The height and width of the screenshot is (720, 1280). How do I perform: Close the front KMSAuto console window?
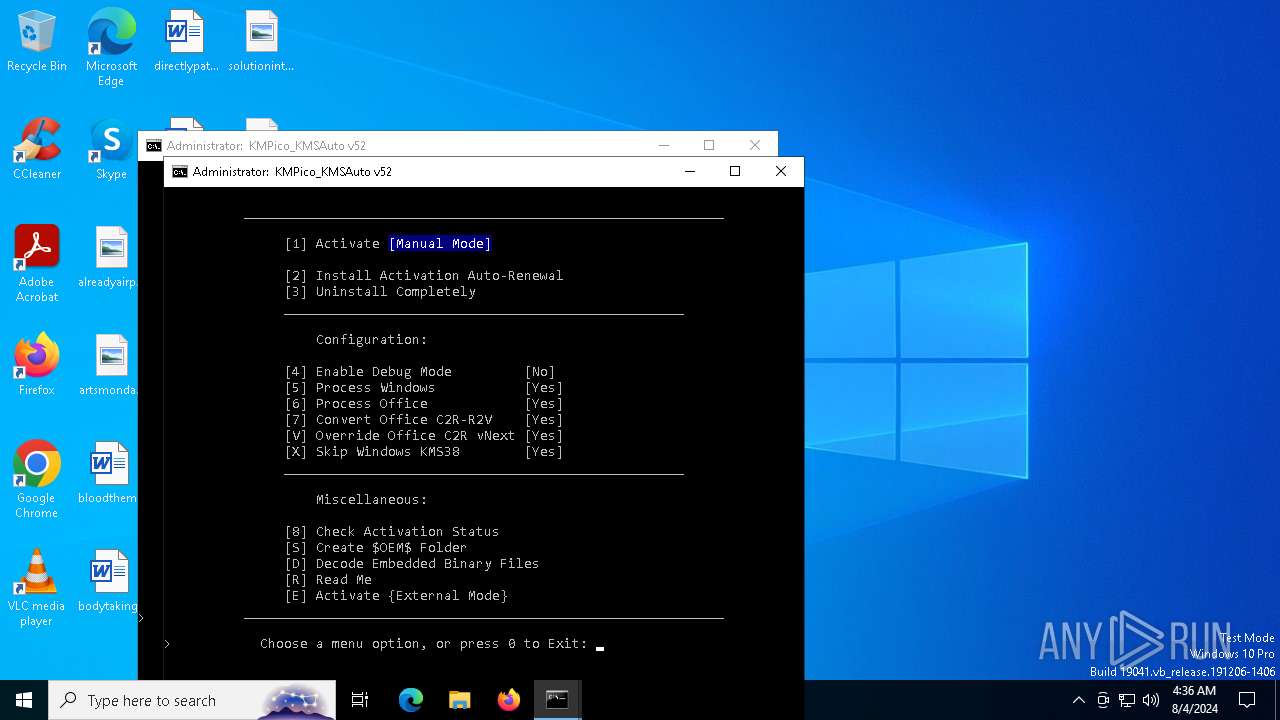click(781, 172)
